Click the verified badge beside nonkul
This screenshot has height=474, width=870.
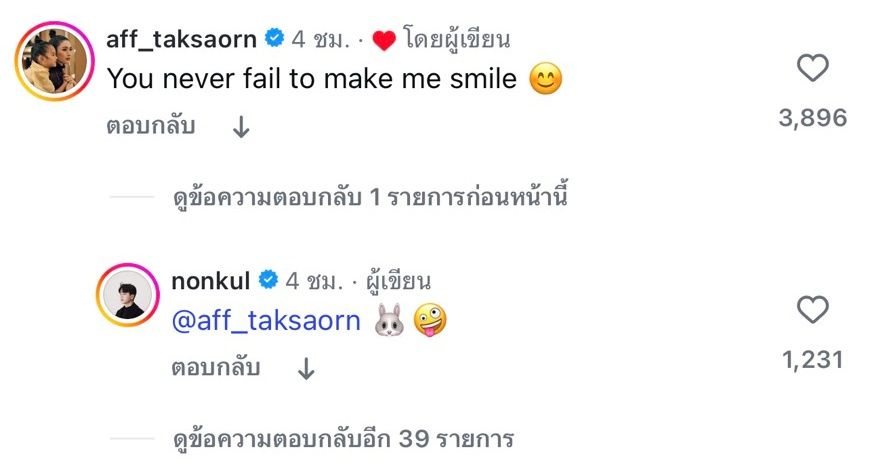click(x=268, y=280)
